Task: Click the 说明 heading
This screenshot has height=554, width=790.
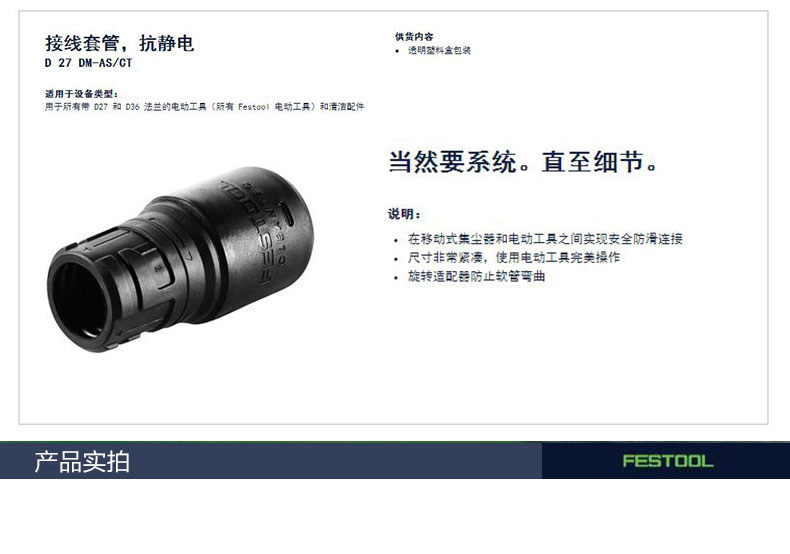Action: tap(404, 214)
